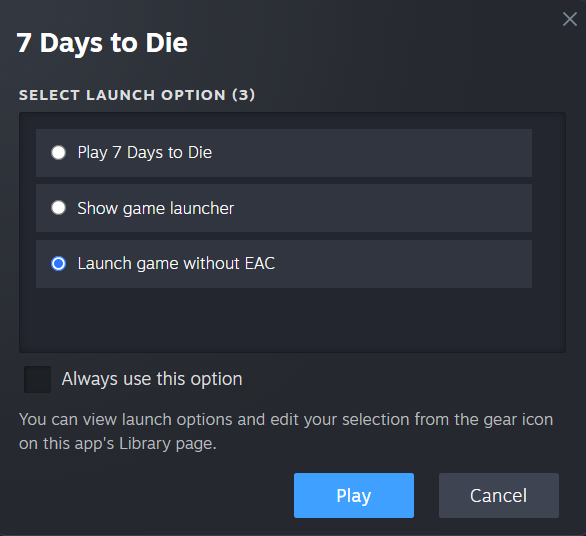This screenshot has width=586, height=536.
Task: Click the 'Always use this option' label text
Action: [152, 379]
